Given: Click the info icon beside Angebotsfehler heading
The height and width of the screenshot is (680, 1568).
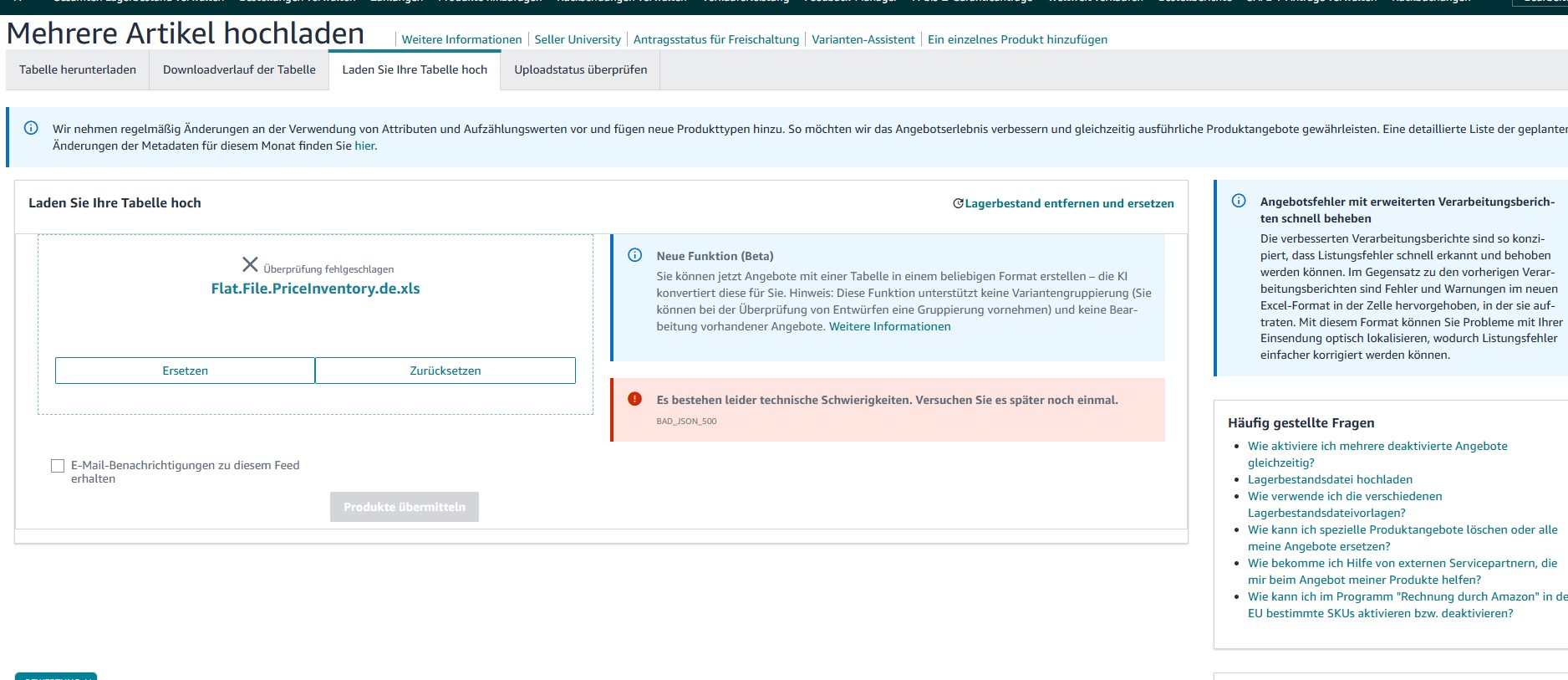Looking at the screenshot, I should click(1239, 201).
